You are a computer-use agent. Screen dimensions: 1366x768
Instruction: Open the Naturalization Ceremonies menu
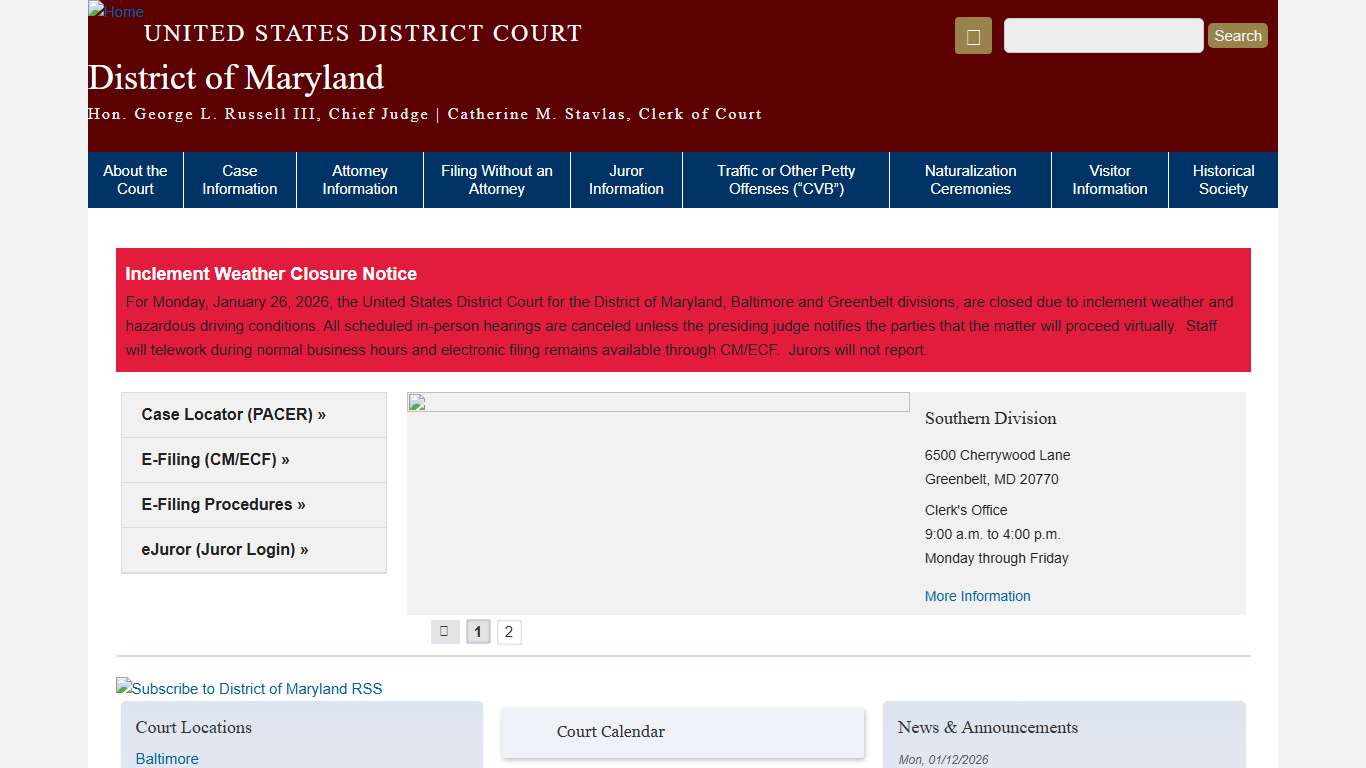[969, 179]
